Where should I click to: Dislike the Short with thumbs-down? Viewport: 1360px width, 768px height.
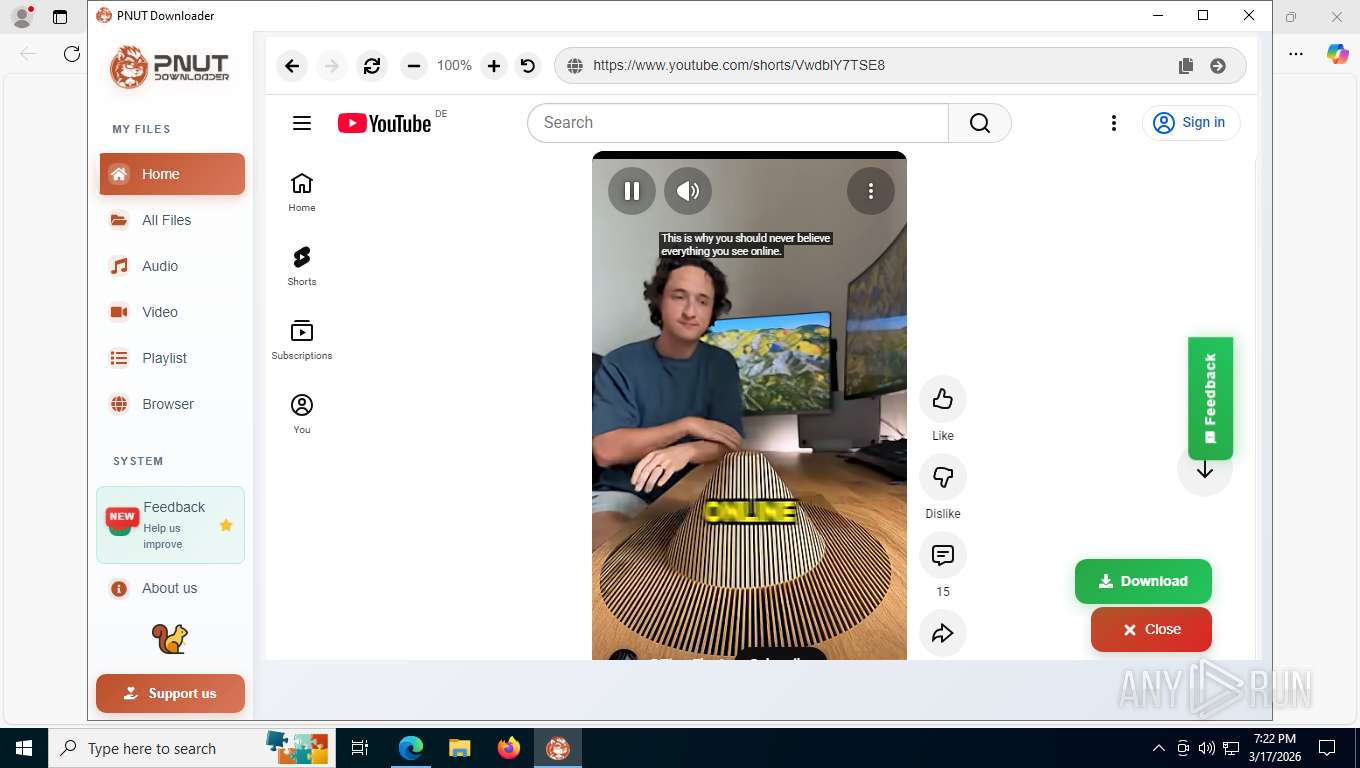click(x=943, y=478)
